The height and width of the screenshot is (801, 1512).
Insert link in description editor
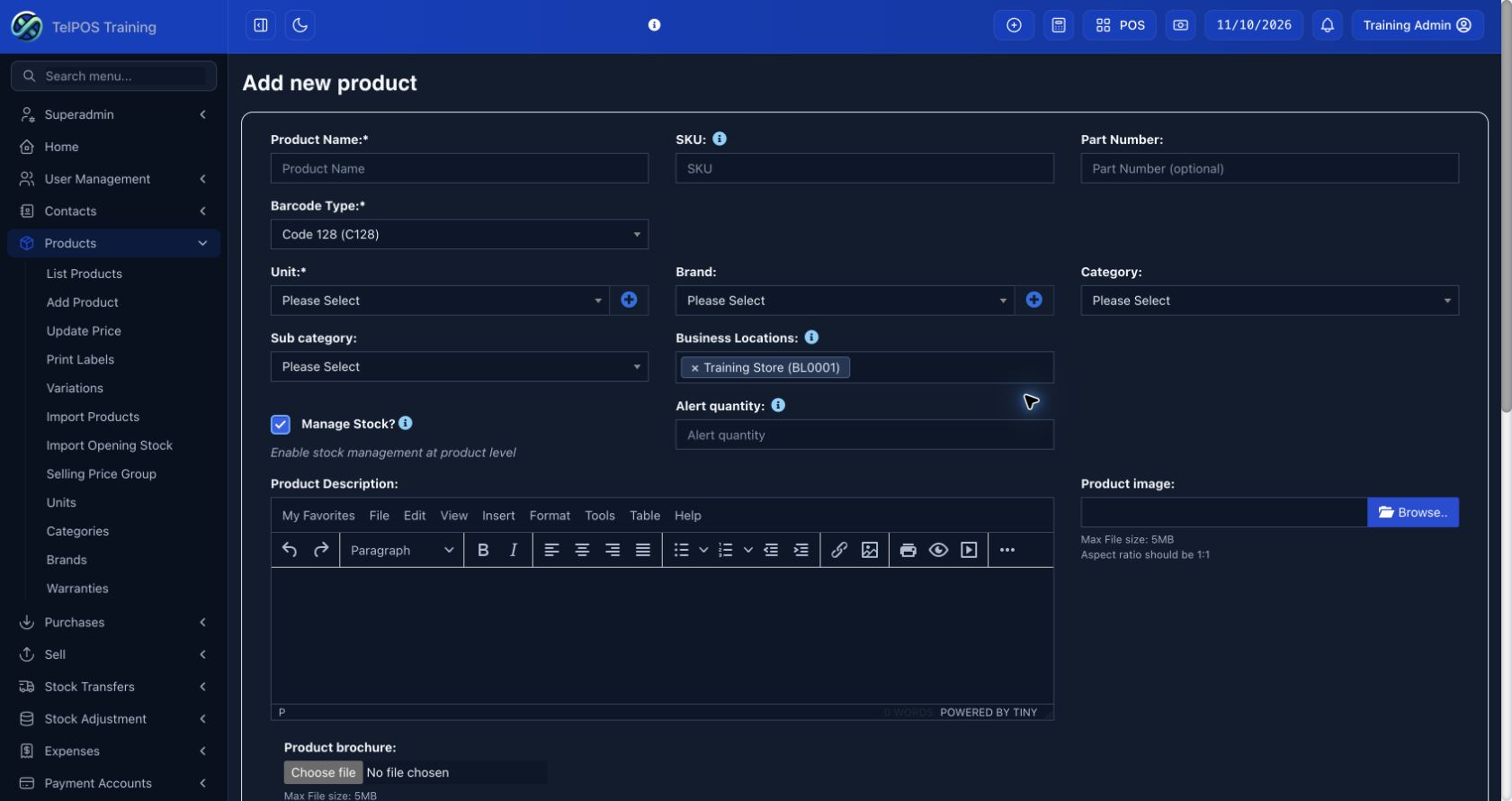click(839, 550)
